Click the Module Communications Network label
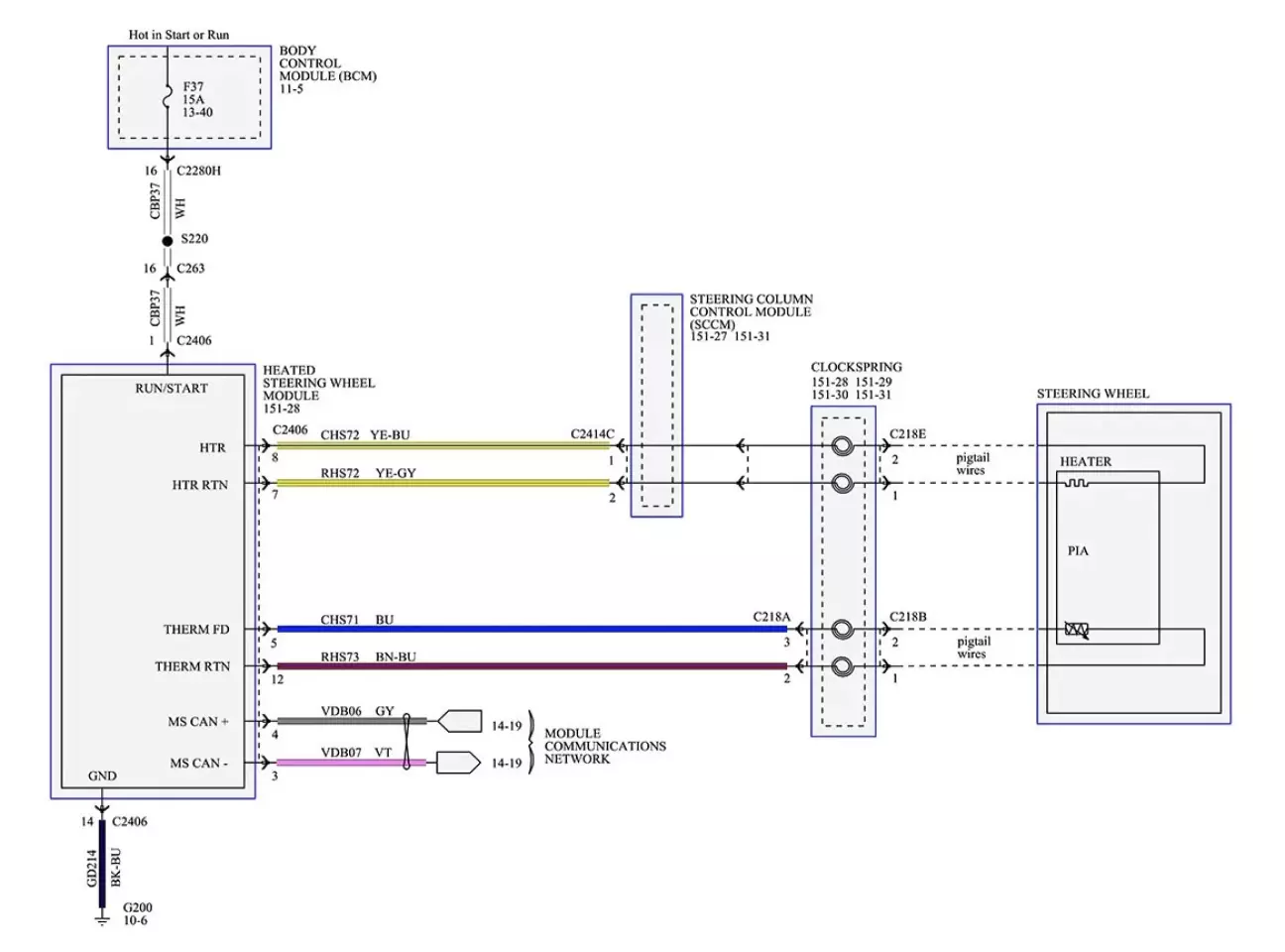This screenshot has width=1285, height=952. (604, 746)
